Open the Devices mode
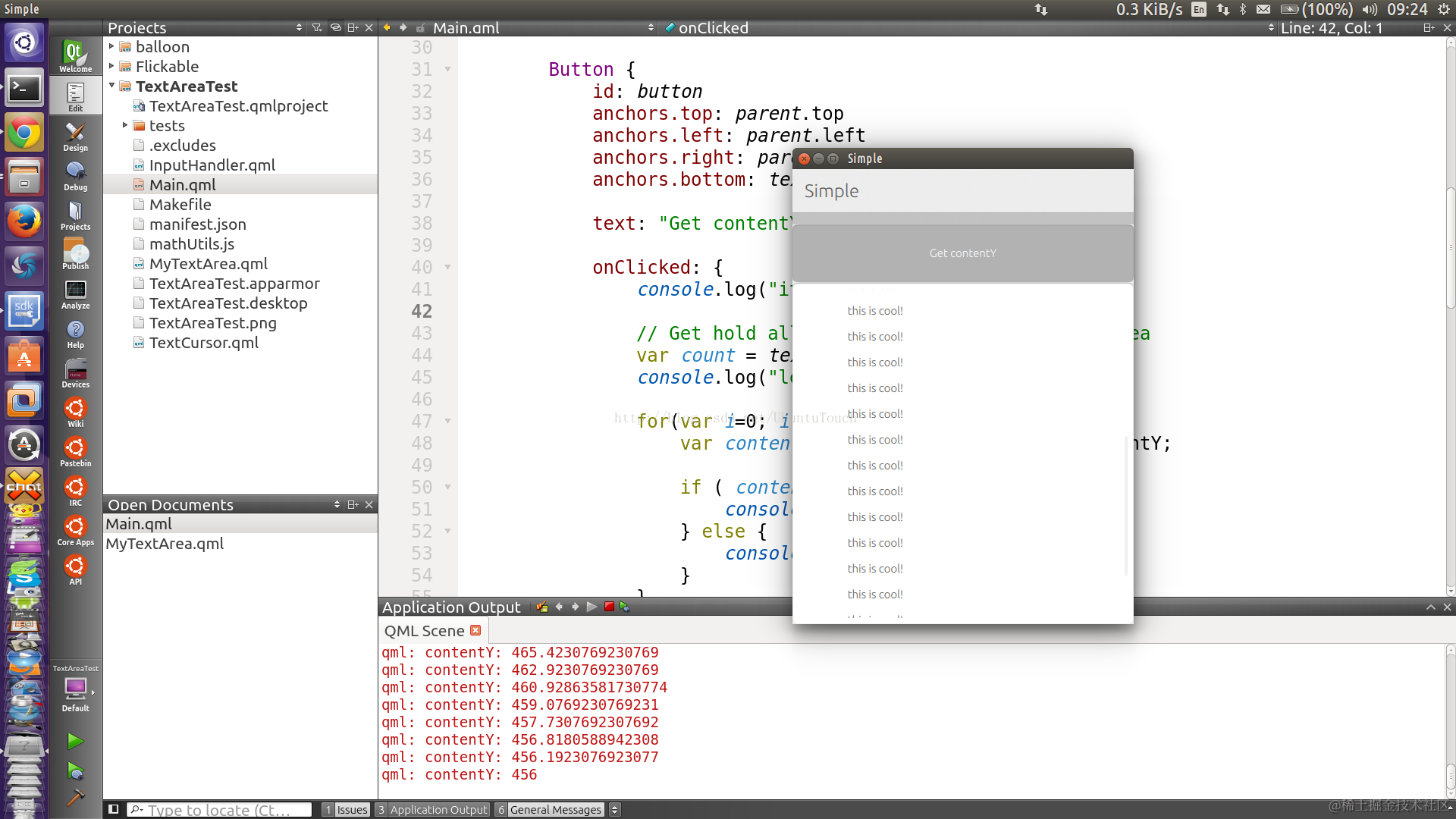This screenshot has width=1456, height=819. point(75,374)
